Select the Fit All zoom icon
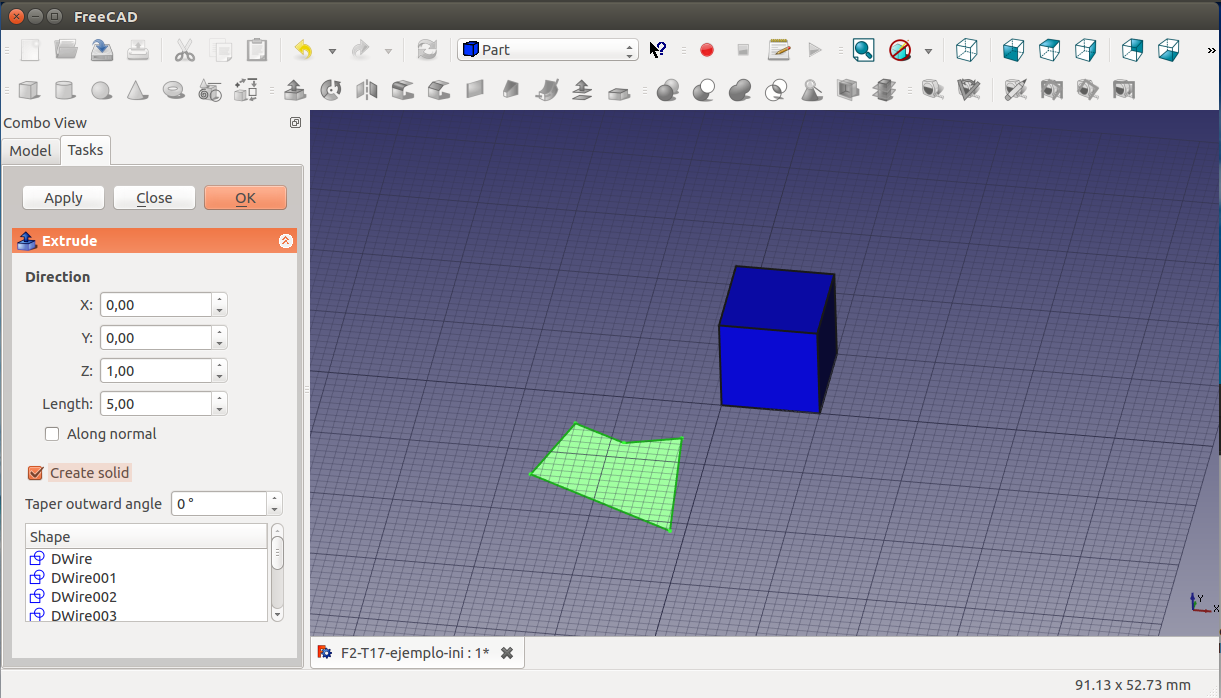The height and width of the screenshot is (698, 1221). tap(863, 50)
